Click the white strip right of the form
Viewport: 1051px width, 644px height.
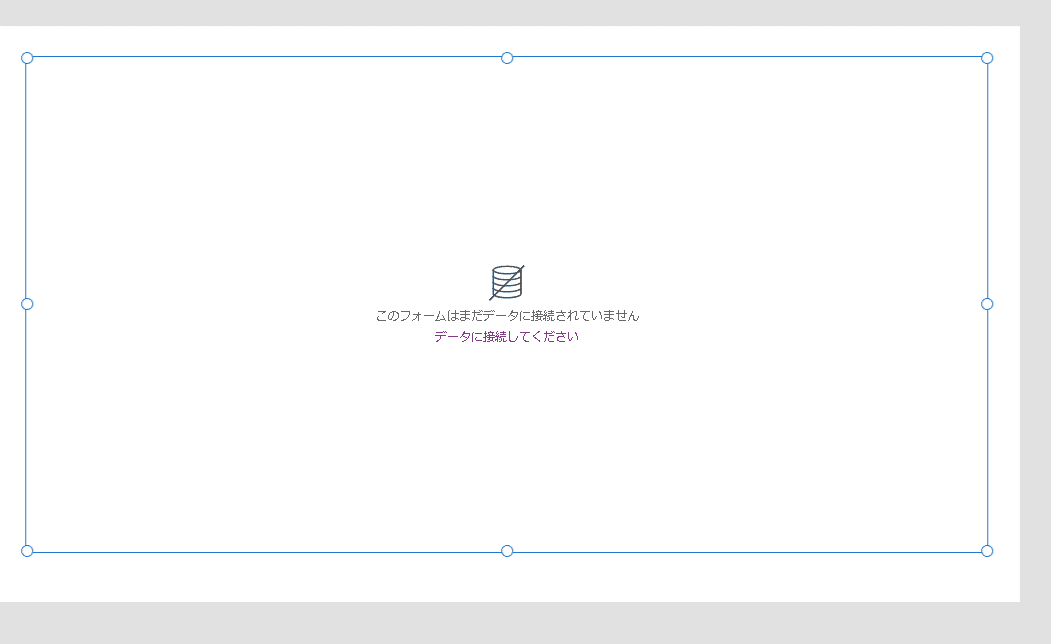point(1003,300)
